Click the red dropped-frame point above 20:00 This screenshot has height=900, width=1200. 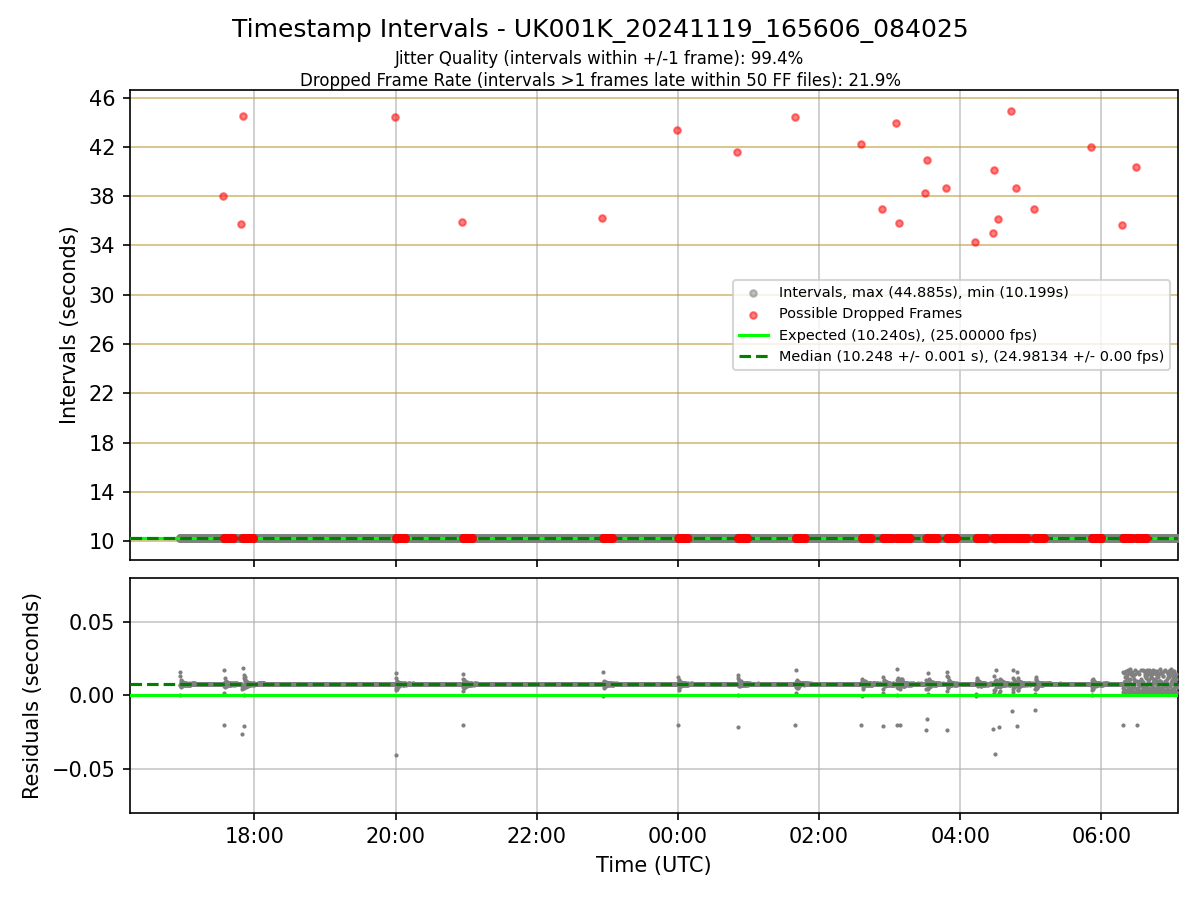point(395,117)
